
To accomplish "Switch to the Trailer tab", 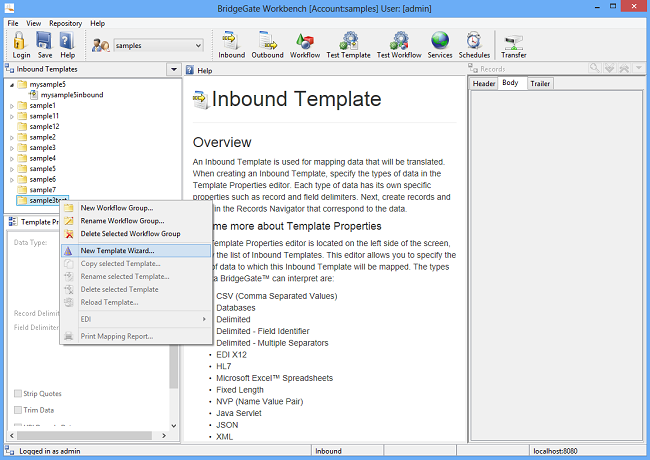I will pyautogui.click(x=540, y=84).
